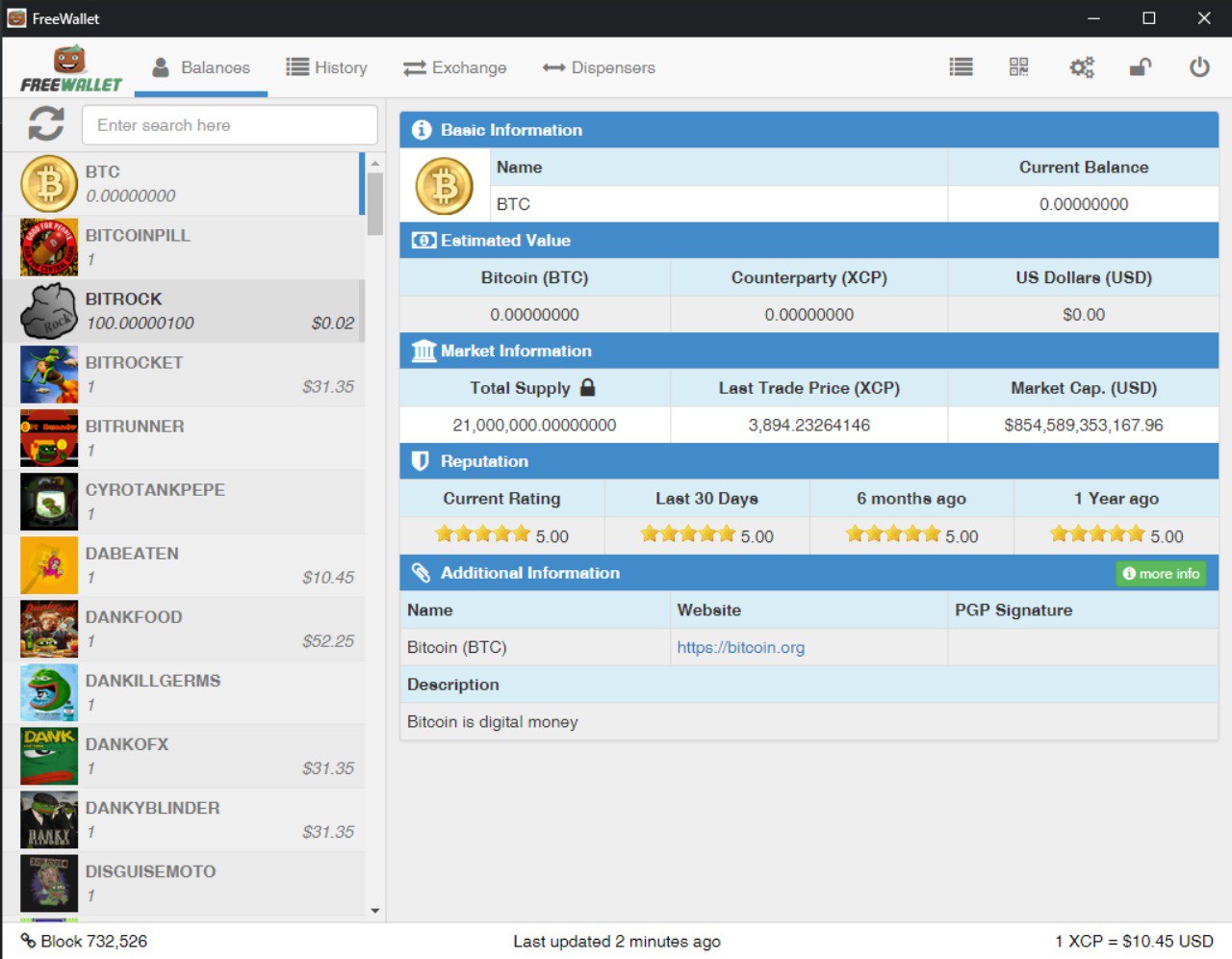Click the BTC coin icon in list
This screenshot has height=959, width=1232.
click(x=49, y=184)
